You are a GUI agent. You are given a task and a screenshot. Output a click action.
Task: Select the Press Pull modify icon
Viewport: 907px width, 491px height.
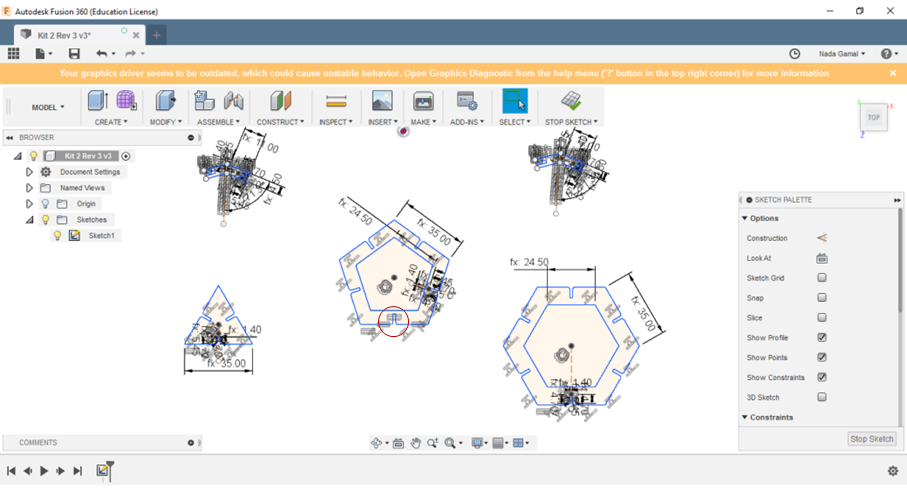pyautogui.click(x=165, y=101)
